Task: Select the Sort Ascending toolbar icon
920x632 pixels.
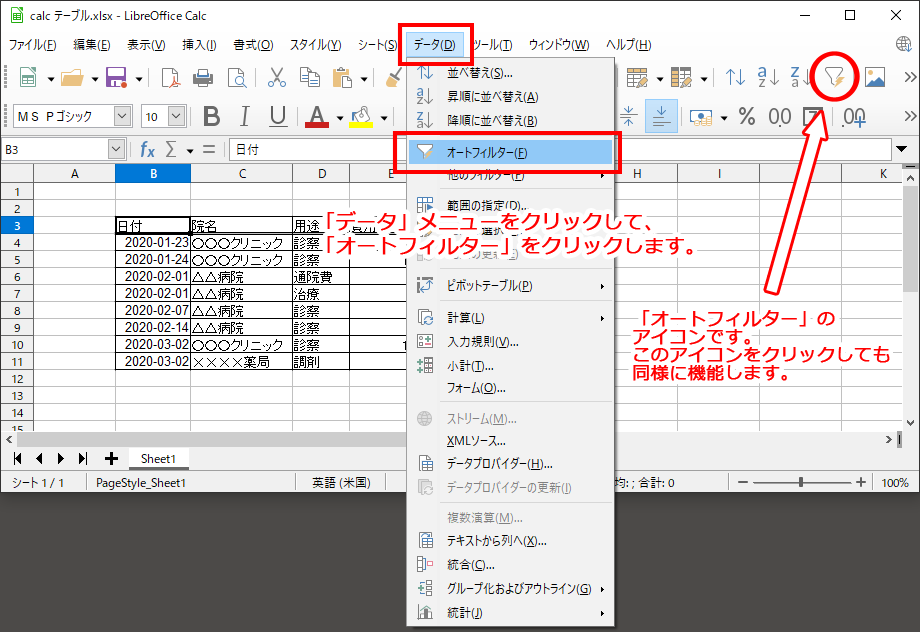Action: pos(770,79)
